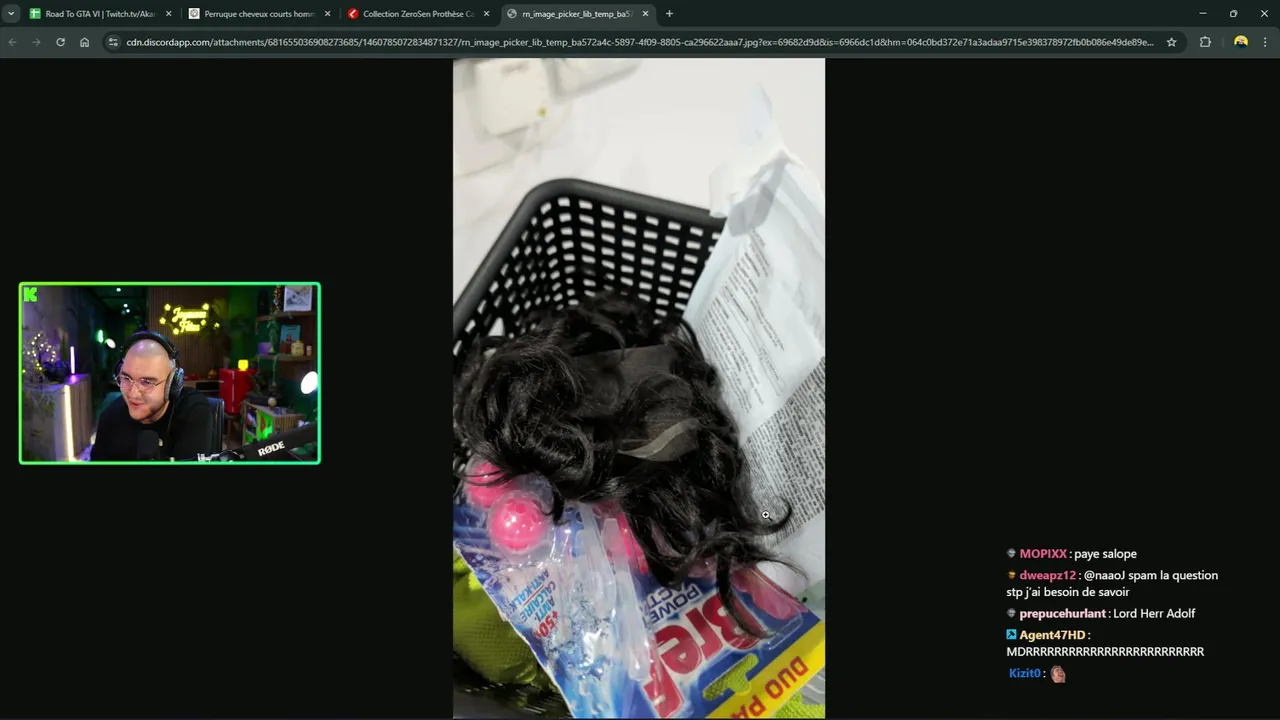Click the "paye salope" chat message

coord(1105,554)
